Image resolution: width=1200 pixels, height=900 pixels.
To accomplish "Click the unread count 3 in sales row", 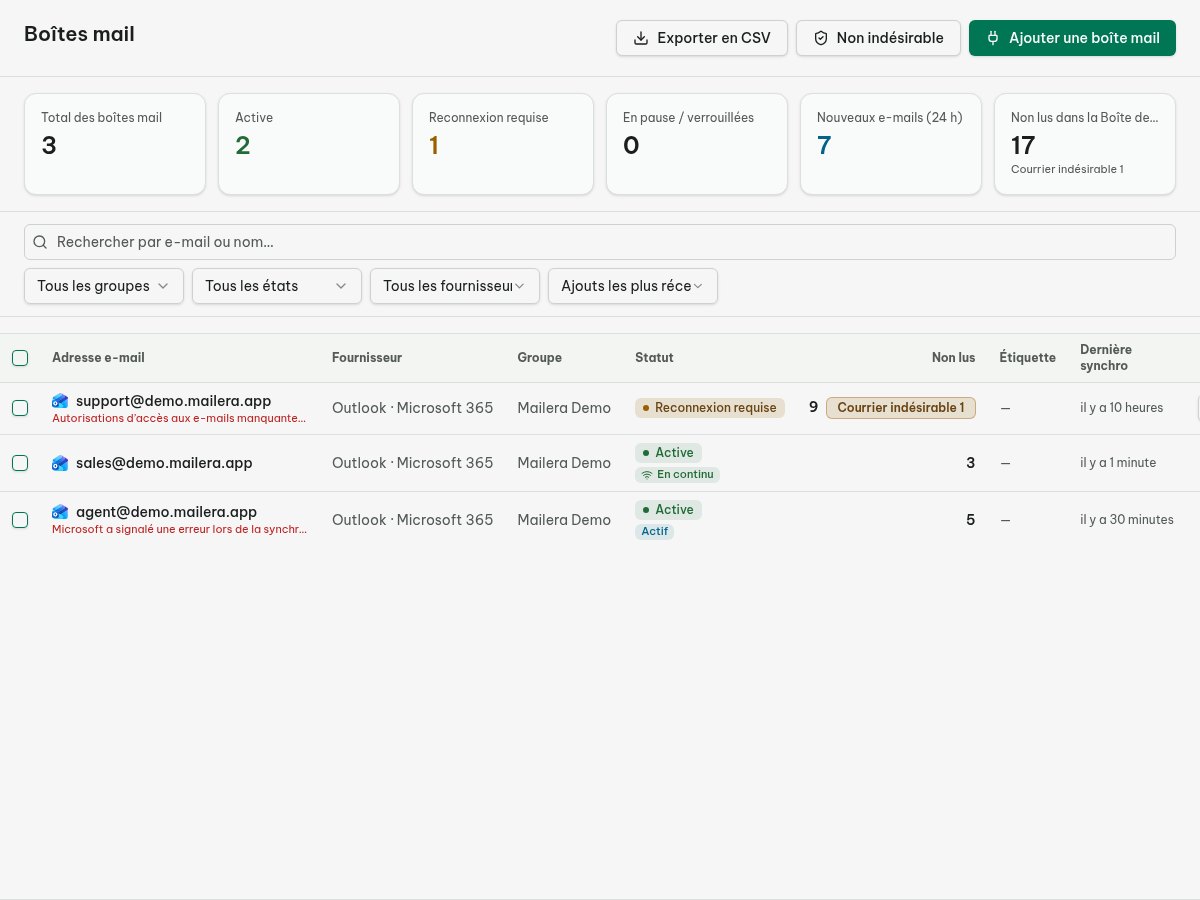I will click(x=970, y=463).
